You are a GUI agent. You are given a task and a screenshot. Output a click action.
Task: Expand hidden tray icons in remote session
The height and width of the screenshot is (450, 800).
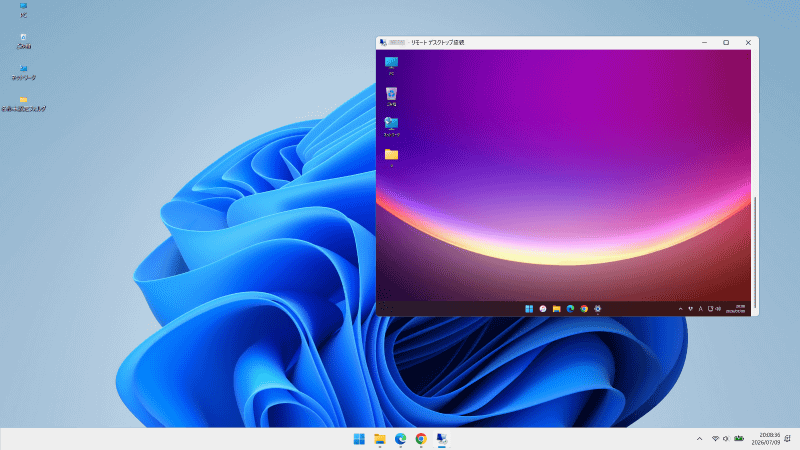click(680, 309)
